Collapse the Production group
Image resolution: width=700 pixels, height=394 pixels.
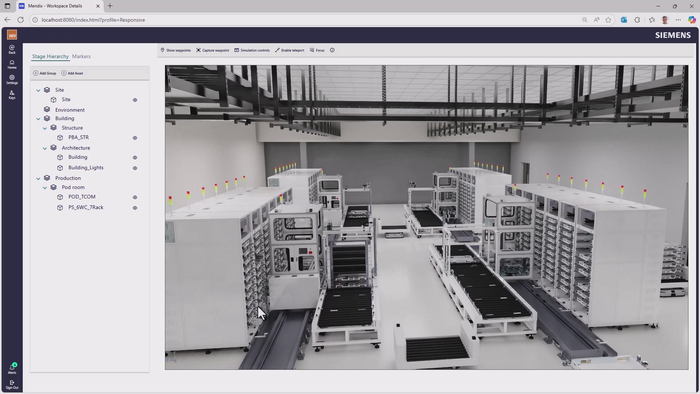pos(38,178)
